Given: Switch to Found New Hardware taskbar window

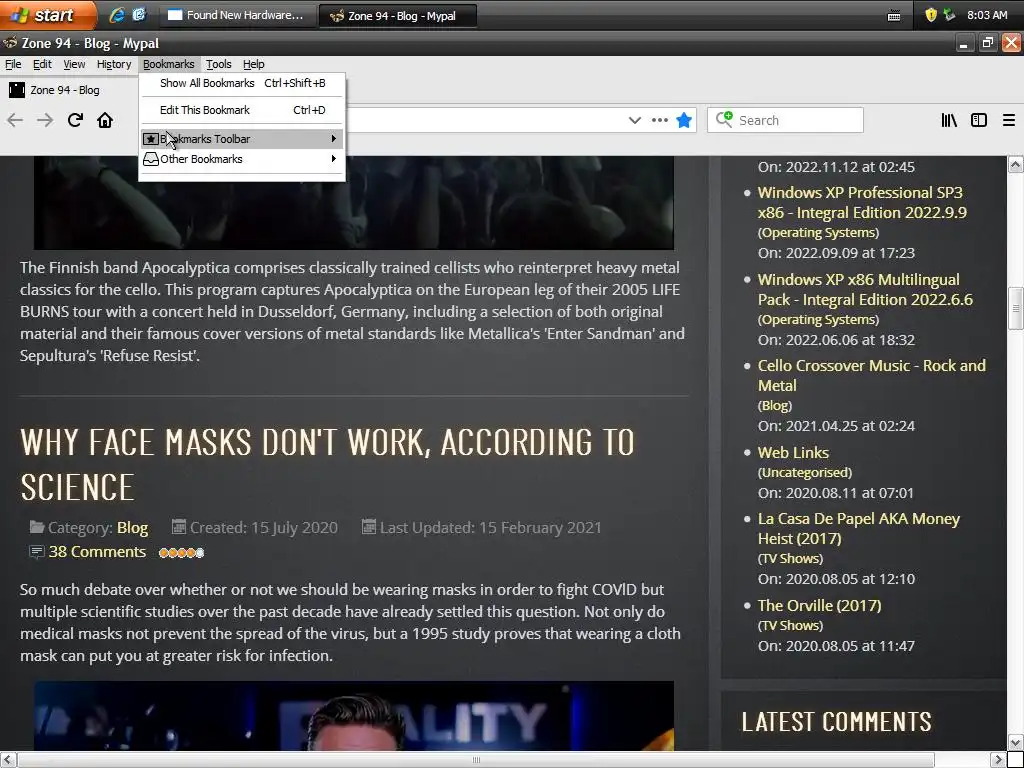Looking at the screenshot, I should point(238,15).
